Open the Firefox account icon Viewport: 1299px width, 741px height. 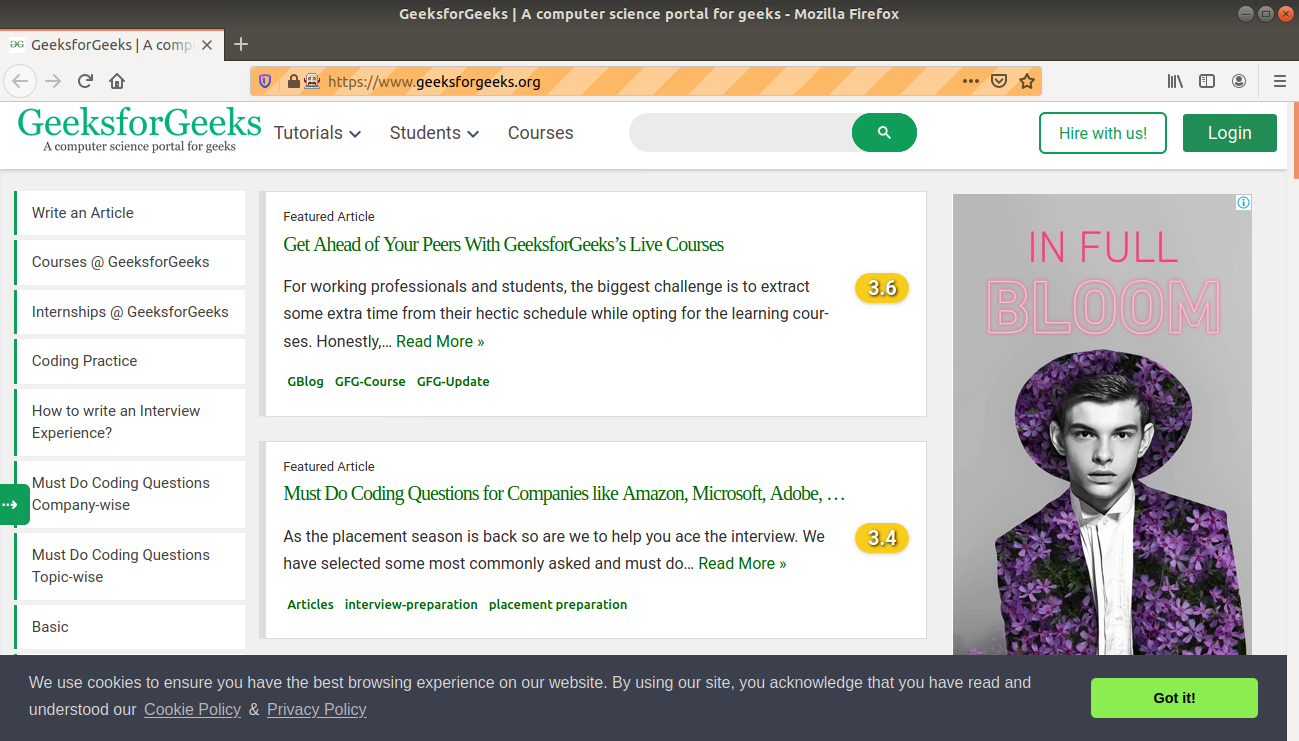(1239, 81)
